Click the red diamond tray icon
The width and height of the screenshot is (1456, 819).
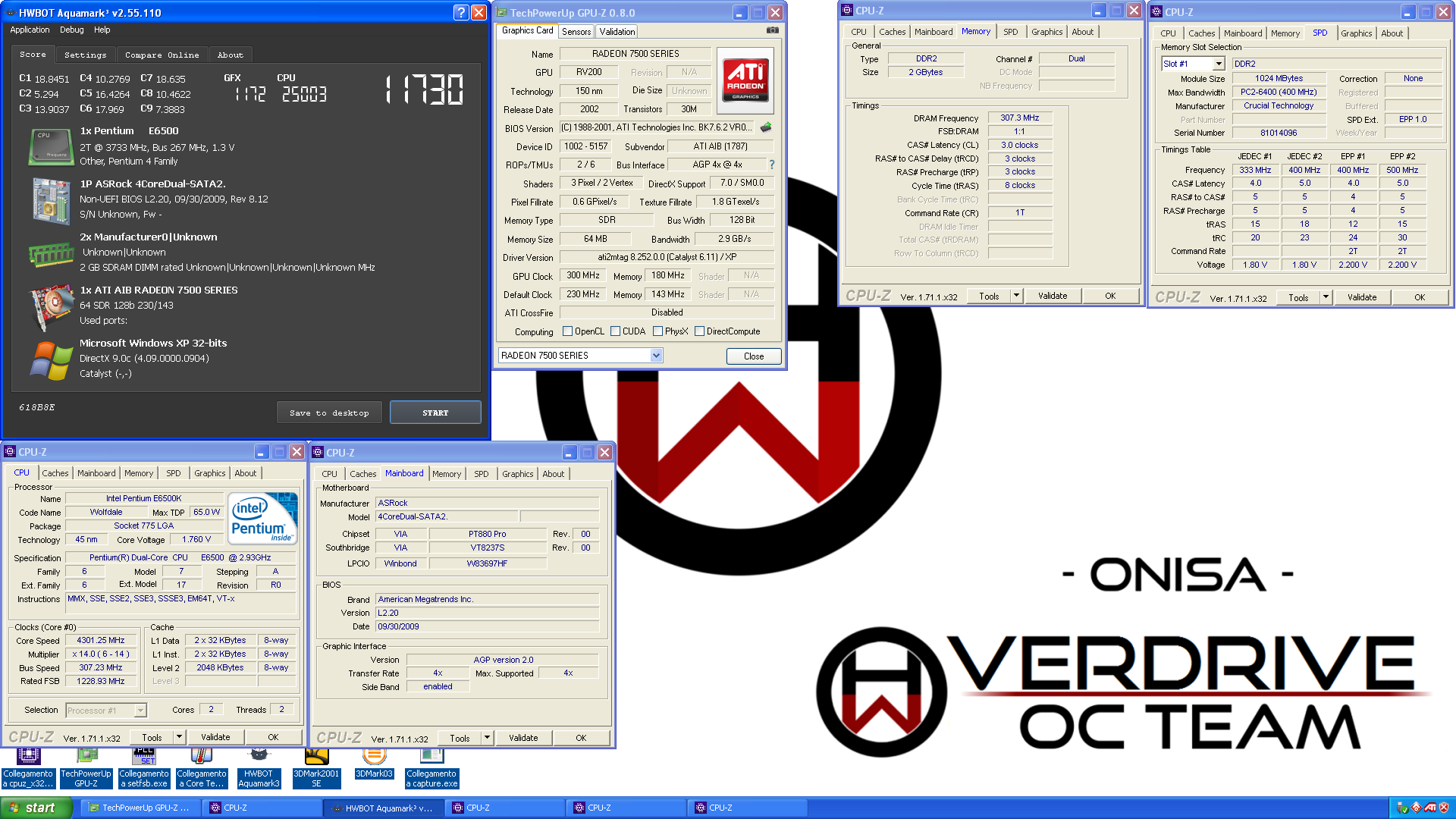[1416, 808]
